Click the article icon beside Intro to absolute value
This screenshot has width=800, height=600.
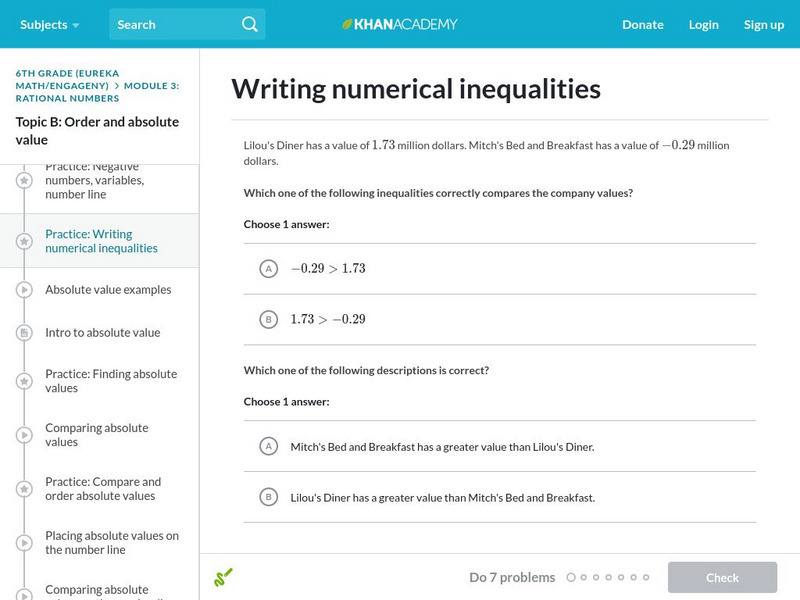tap(24, 333)
